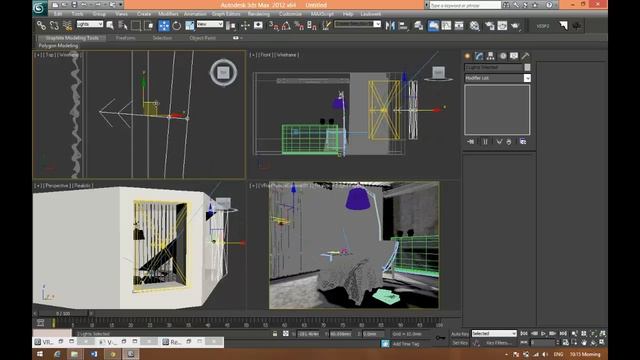Click the ViewCube in the Top viewport
The height and width of the screenshot is (360, 640).
[x=223, y=73]
